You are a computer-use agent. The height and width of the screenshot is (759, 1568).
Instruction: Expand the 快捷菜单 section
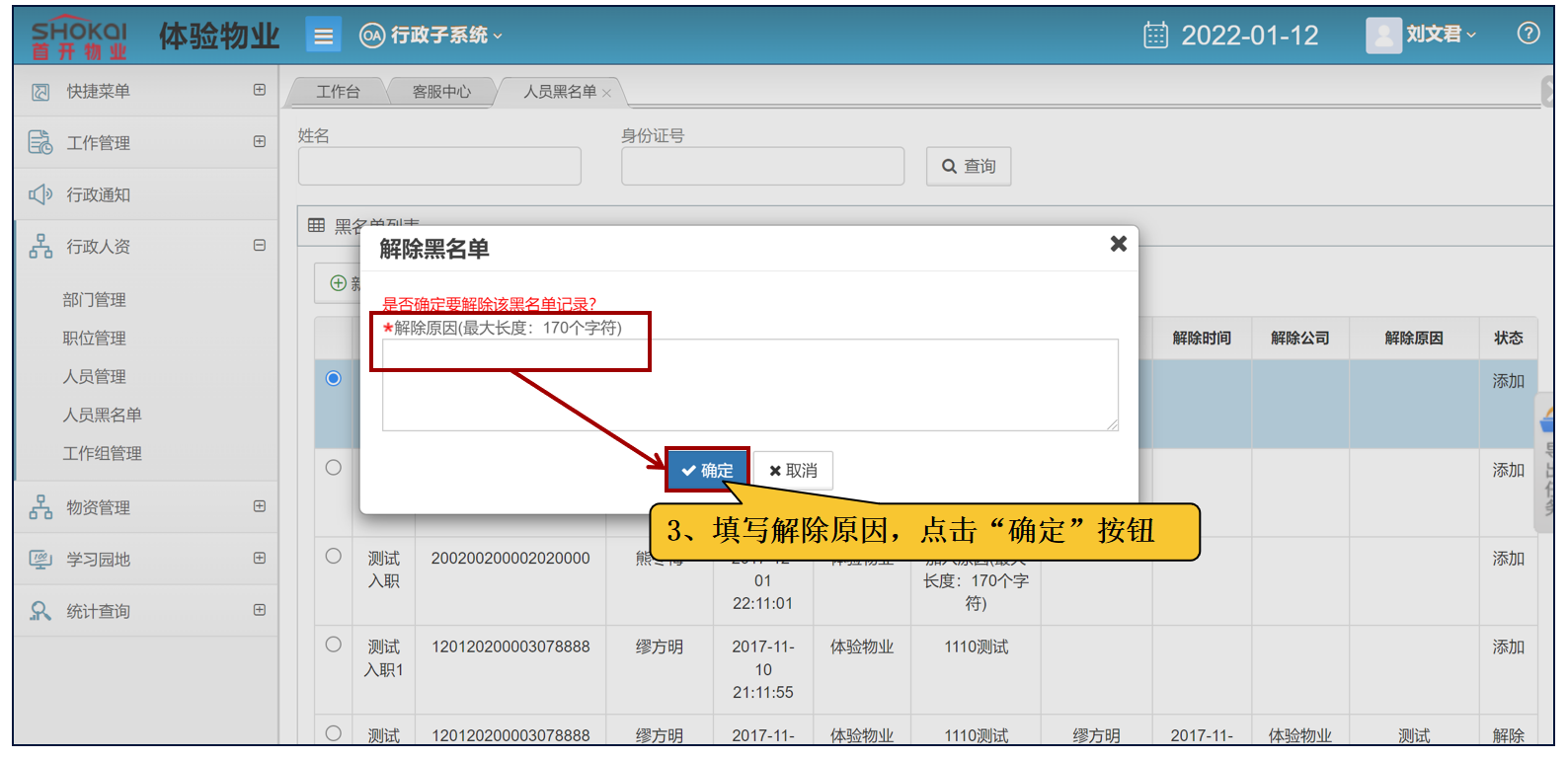259,90
